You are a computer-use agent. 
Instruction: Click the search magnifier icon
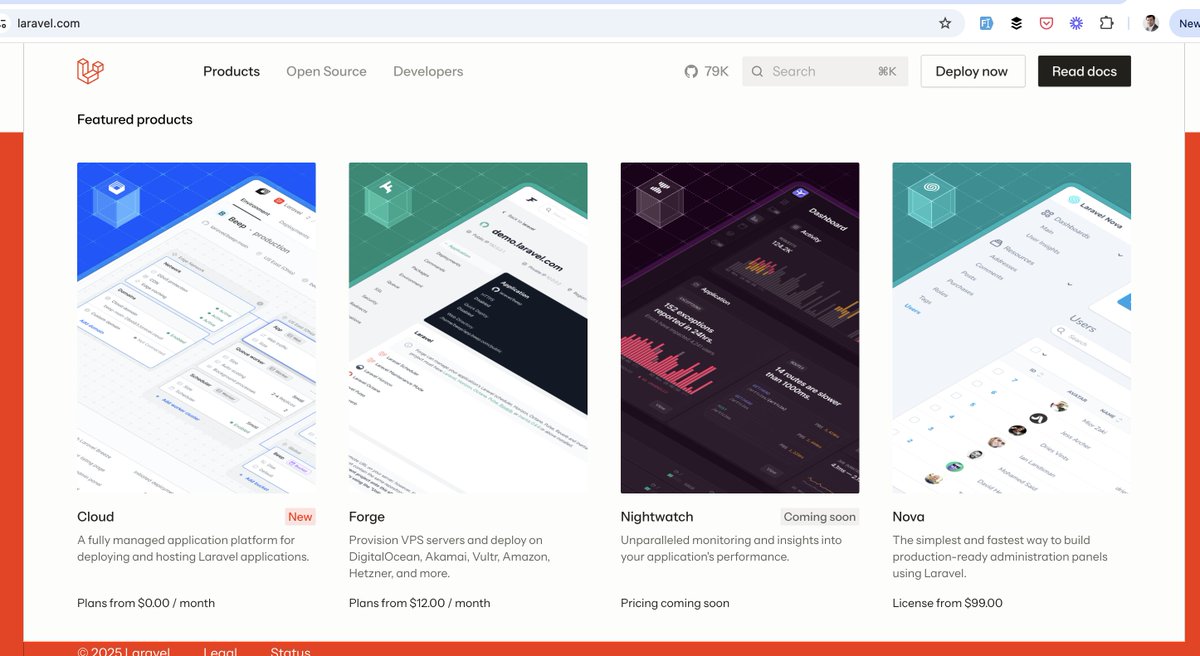757,71
